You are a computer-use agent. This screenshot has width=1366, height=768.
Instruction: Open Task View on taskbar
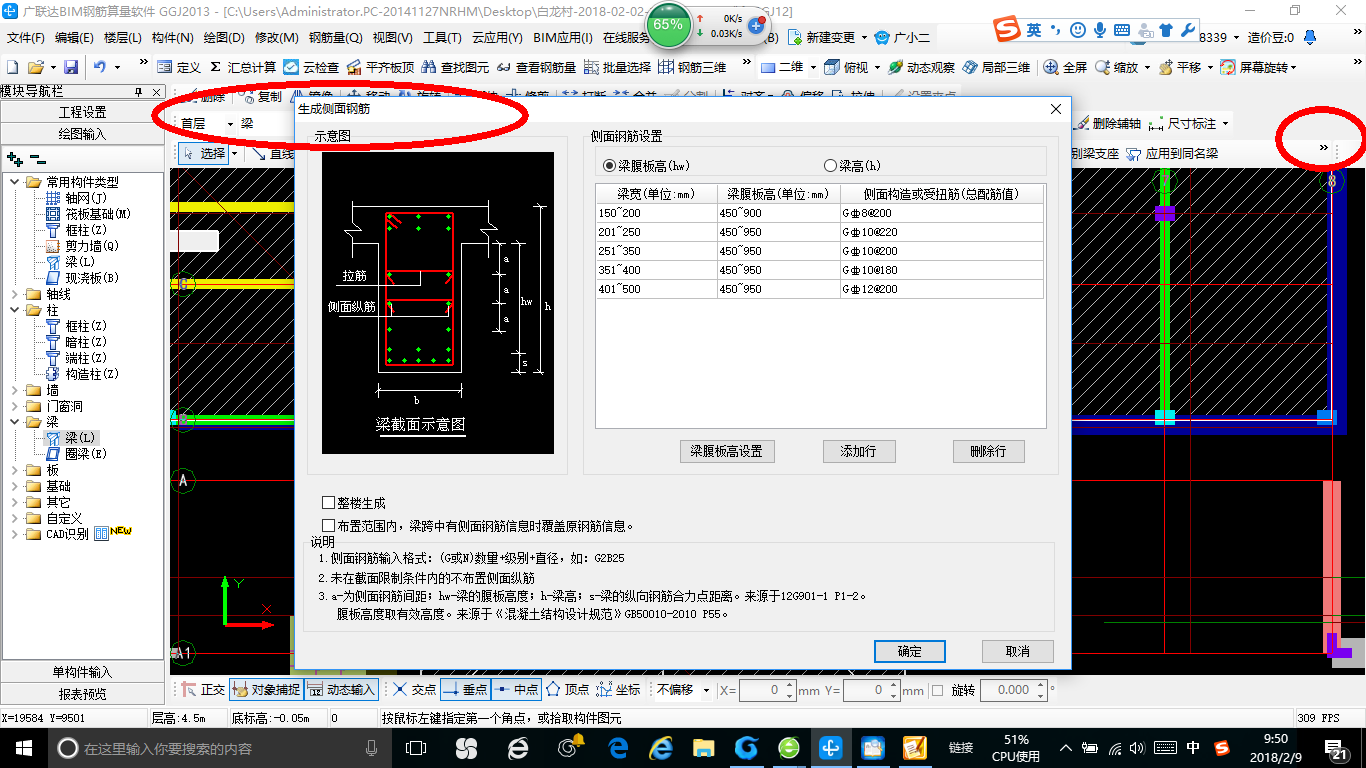coord(416,747)
